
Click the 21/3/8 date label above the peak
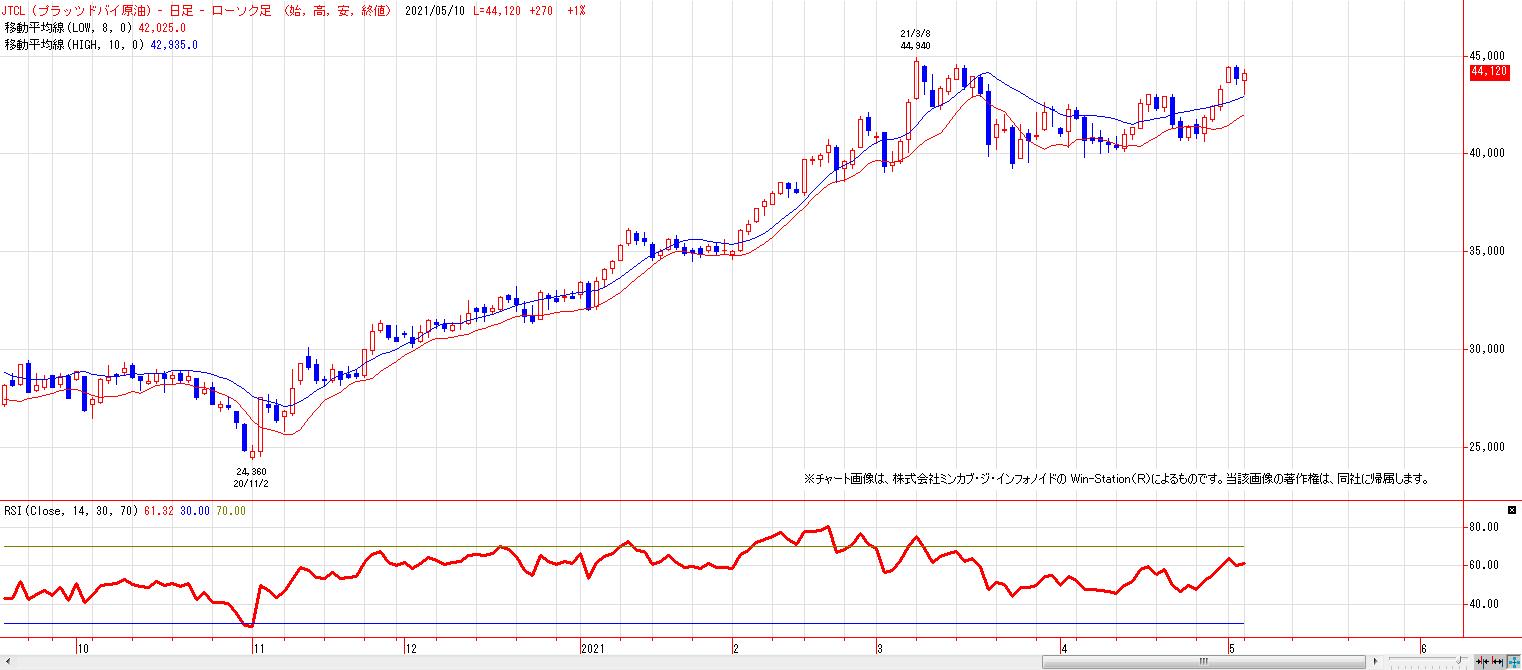coord(916,34)
